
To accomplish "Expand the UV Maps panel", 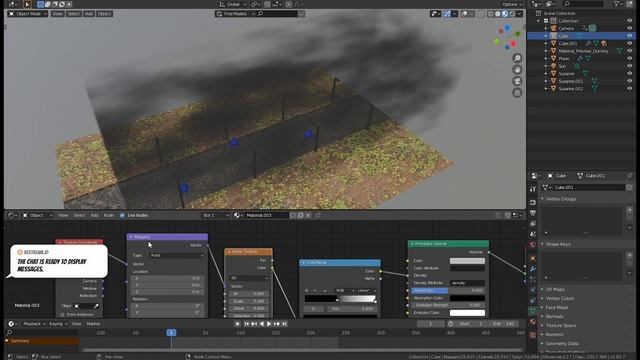I will click(555, 289).
